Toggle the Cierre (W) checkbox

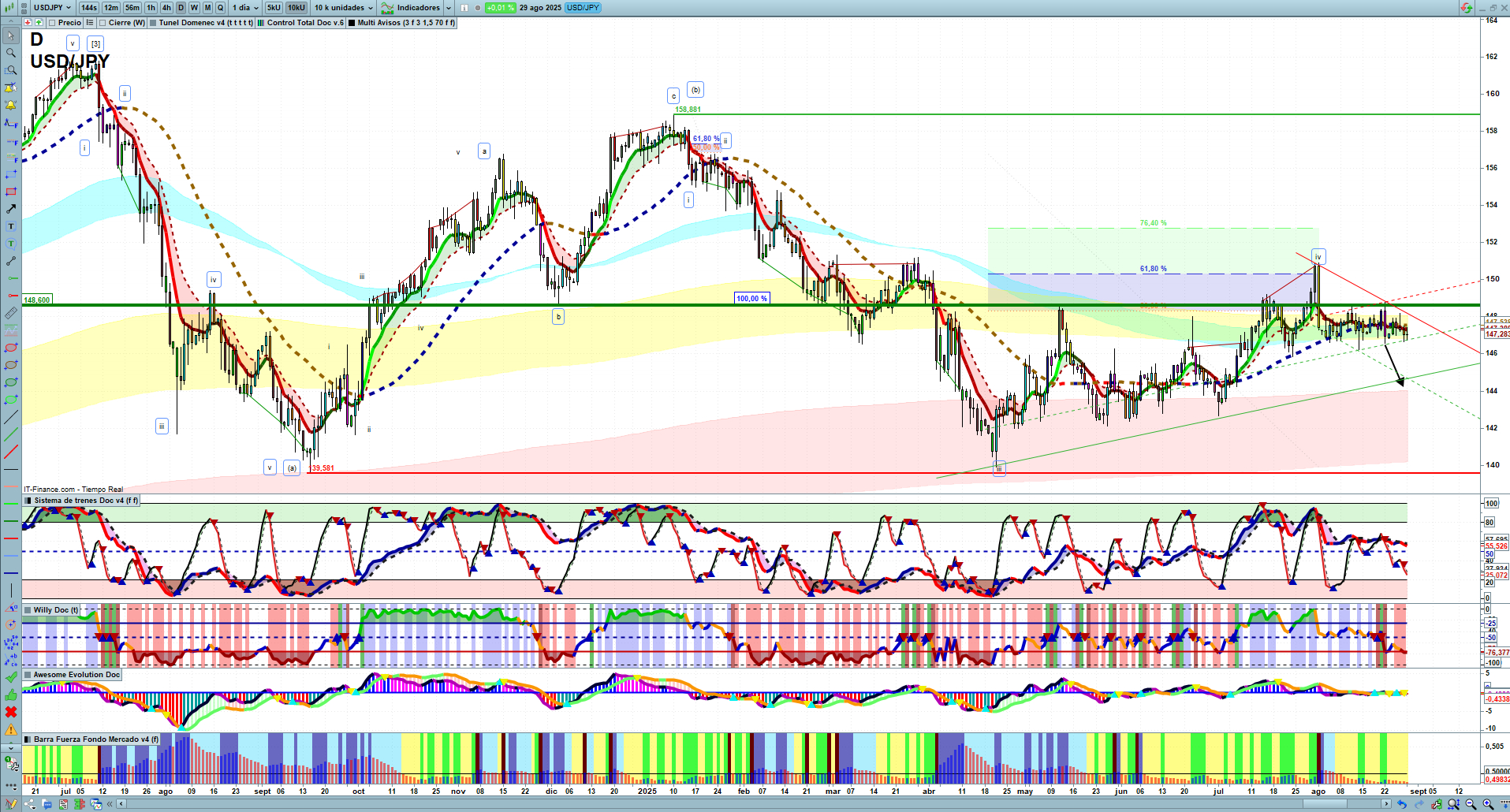coord(103,23)
